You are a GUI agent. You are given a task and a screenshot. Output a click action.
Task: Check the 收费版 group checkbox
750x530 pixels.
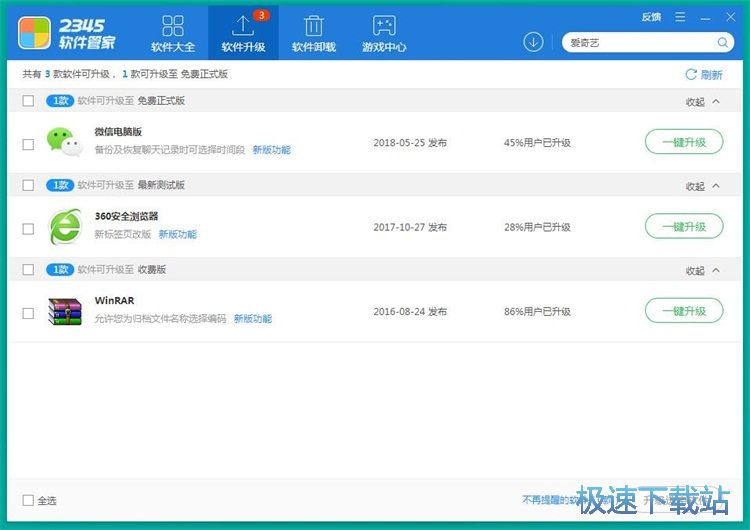click(x=28, y=269)
